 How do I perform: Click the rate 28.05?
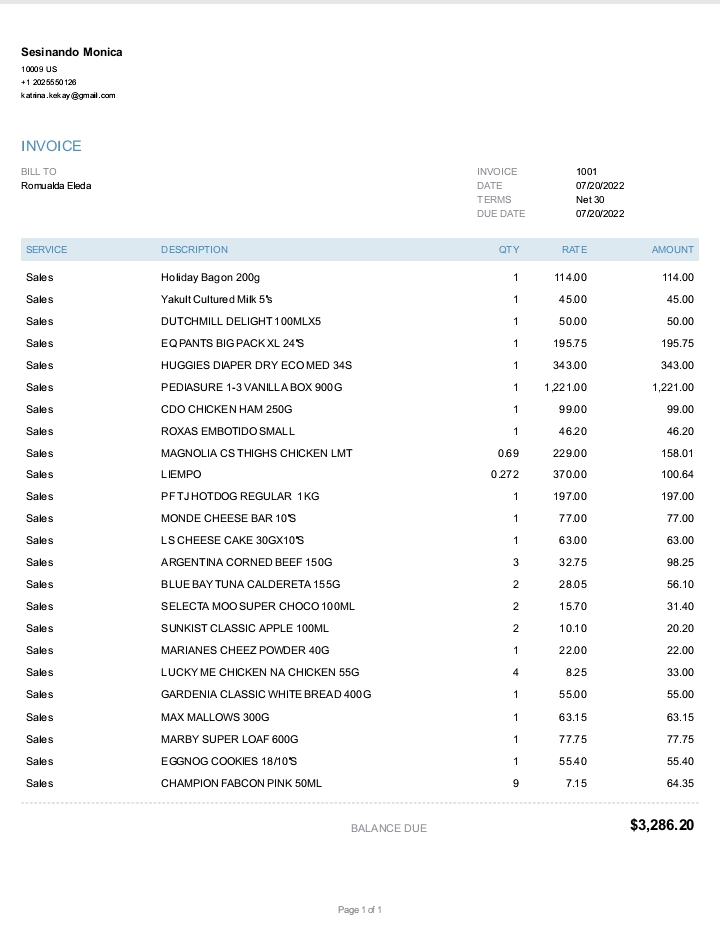point(572,585)
